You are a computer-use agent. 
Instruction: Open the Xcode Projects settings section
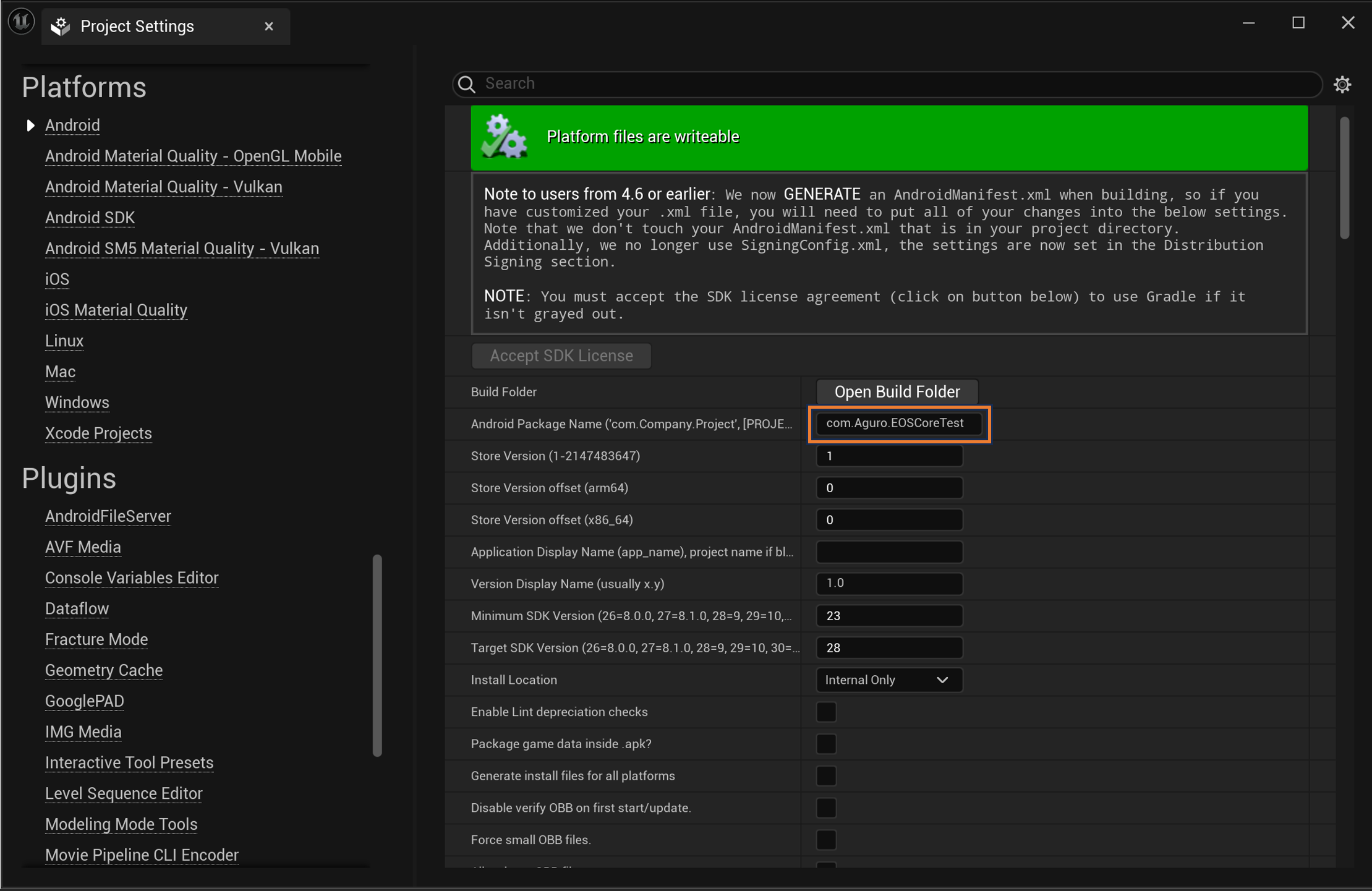(x=98, y=433)
